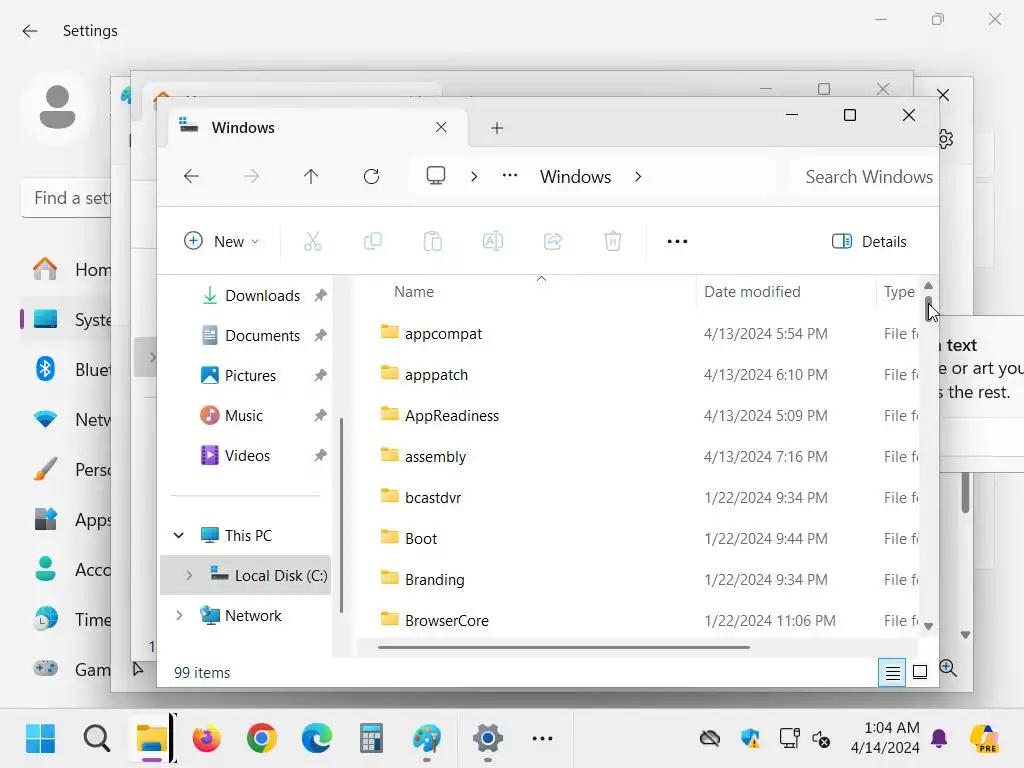Screen dimensions: 1024x768
Task: Select Network in the navigation pane
Action: click(x=253, y=615)
